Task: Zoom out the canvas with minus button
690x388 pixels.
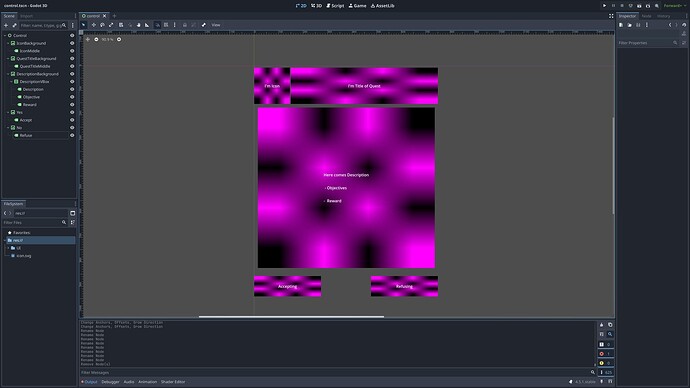Action: coord(96,40)
